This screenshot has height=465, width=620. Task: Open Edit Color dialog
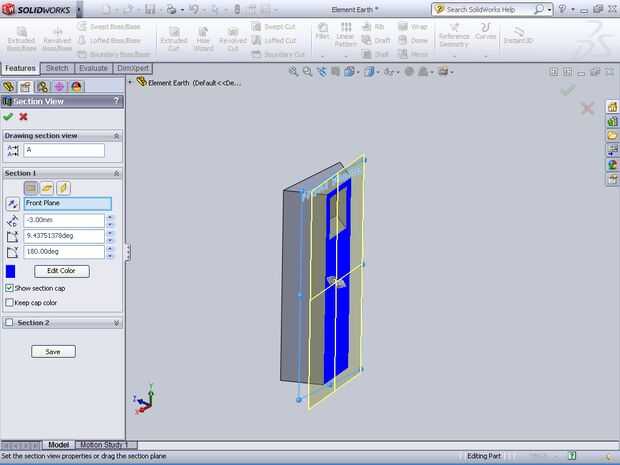coord(62,271)
